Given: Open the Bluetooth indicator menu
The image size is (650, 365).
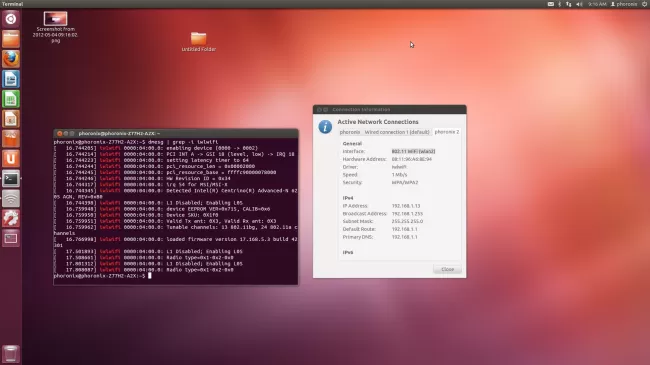Looking at the screenshot, I should pos(559,4).
